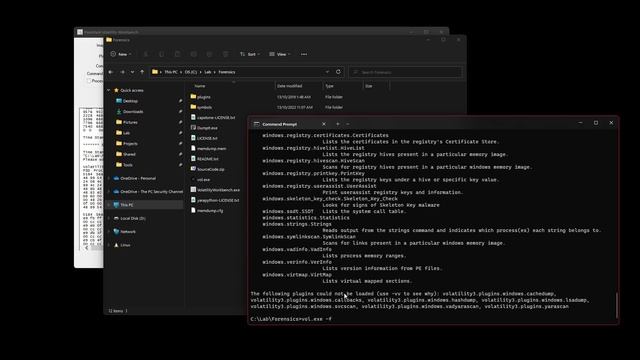Open a new terminal tab with plus
The width and height of the screenshot is (640, 360).
tap(338, 124)
